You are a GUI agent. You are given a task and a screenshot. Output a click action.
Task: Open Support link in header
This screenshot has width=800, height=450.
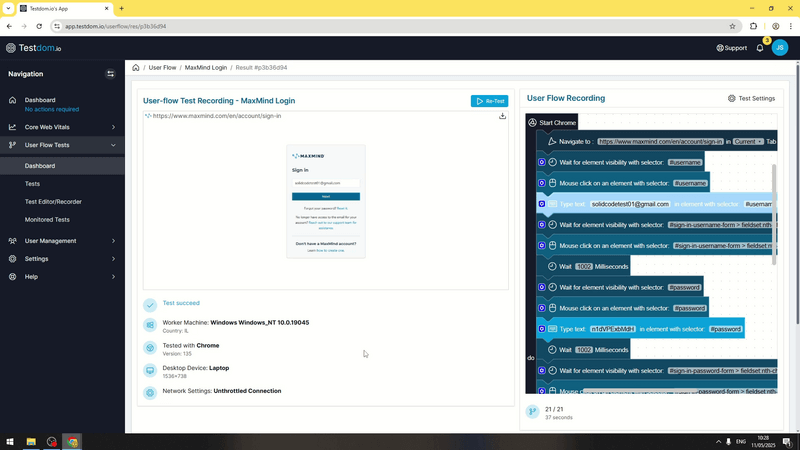click(x=732, y=48)
